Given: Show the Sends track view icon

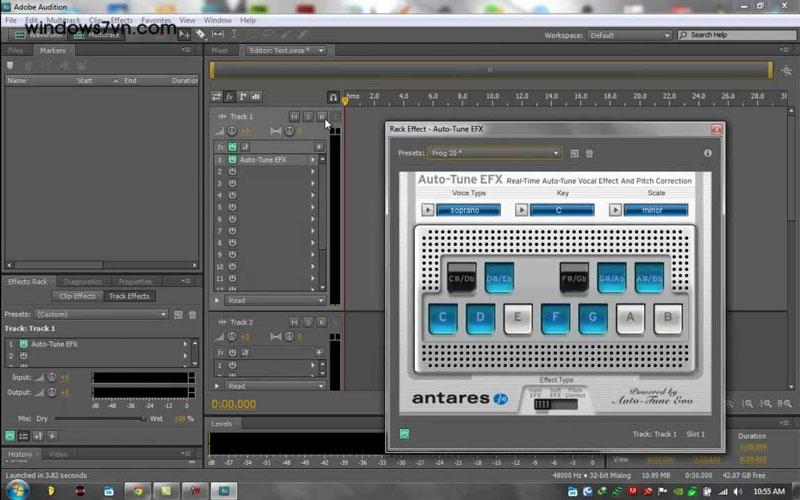Looking at the screenshot, I should click(243, 96).
